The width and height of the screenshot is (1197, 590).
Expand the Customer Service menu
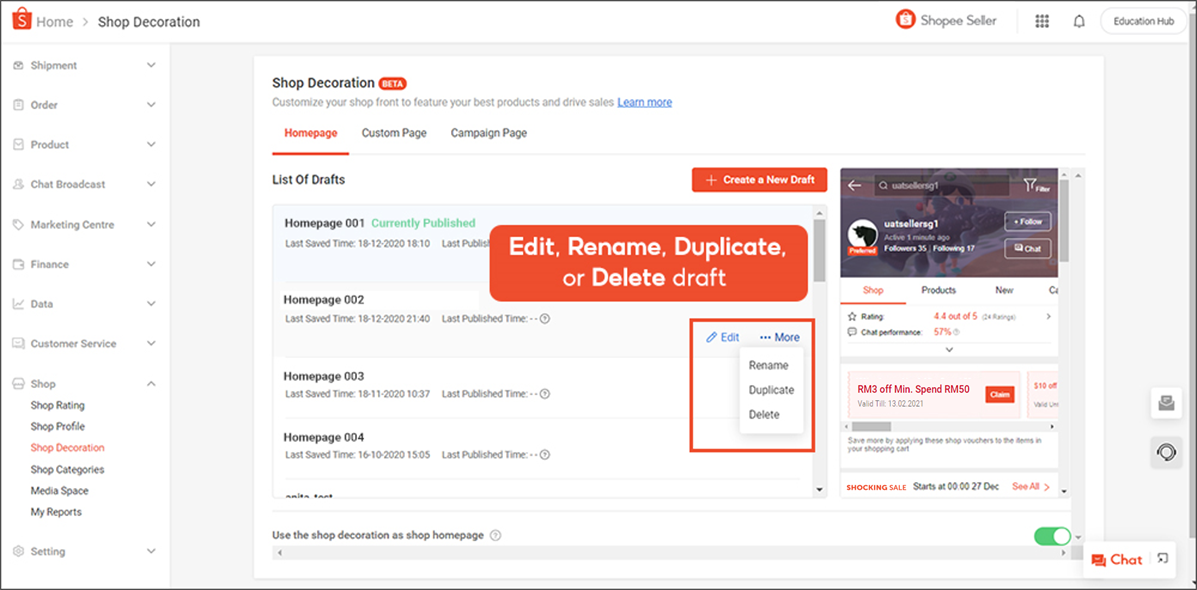coord(151,343)
